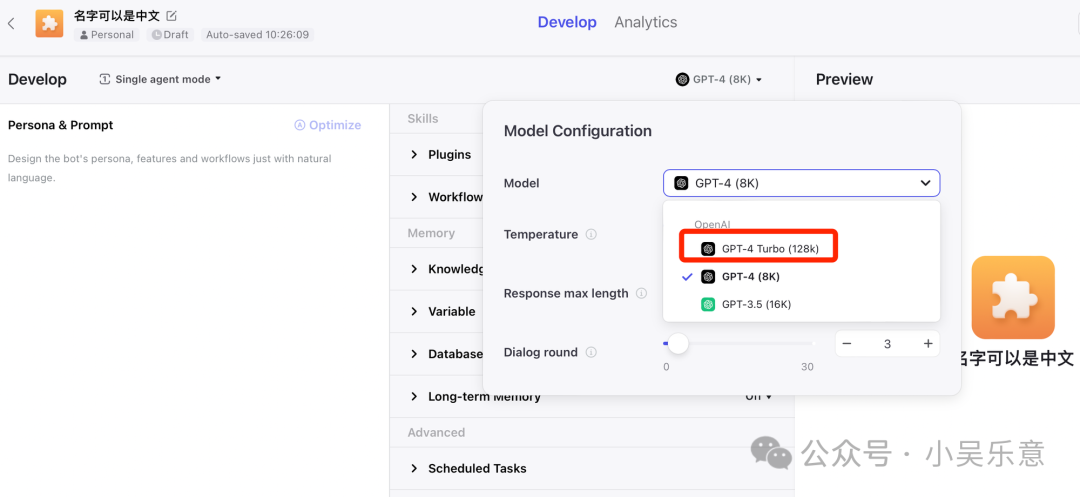Screen dimensions: 1080x497
Task: Click the info icon beside Response max length
Action: point(641,293)
